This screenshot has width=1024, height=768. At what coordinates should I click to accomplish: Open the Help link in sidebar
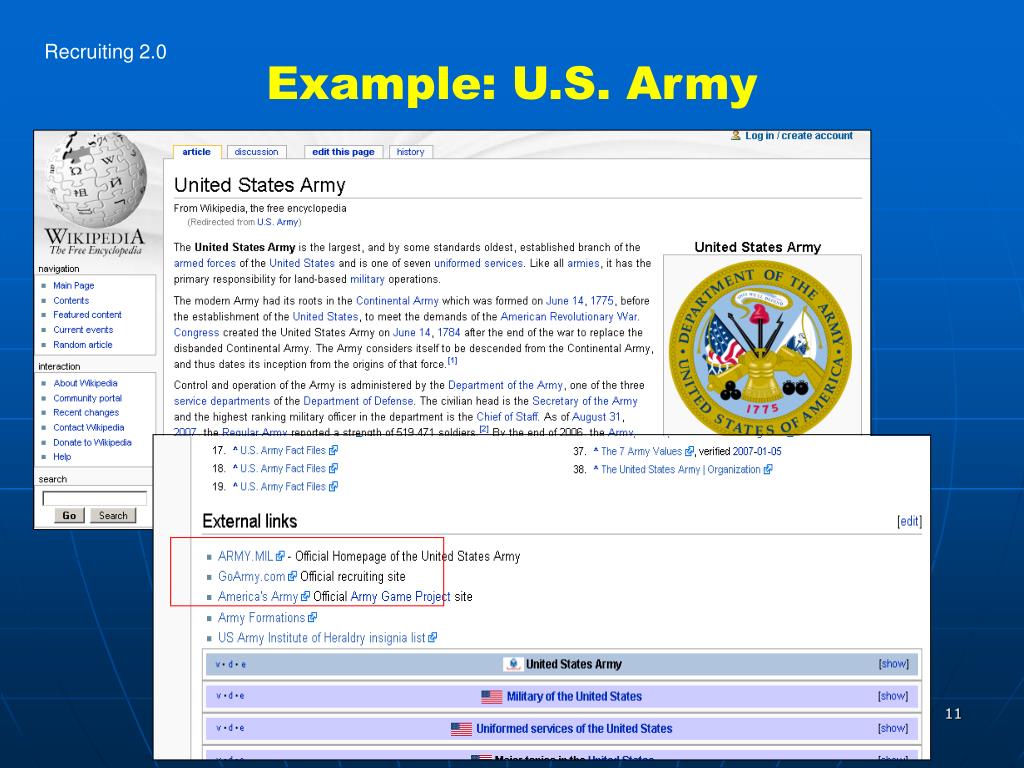62,457
